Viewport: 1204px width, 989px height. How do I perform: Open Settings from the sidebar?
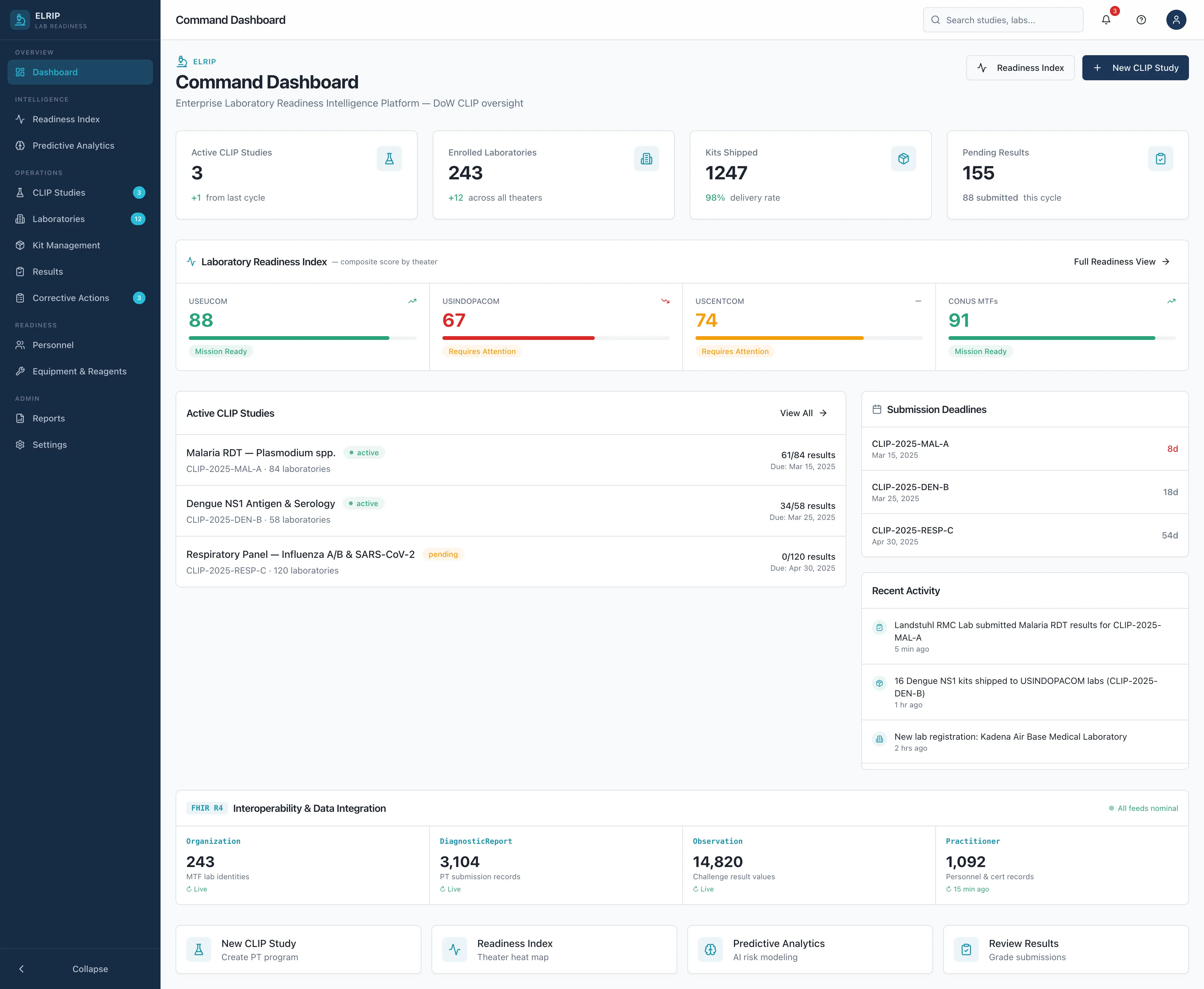(50, 444)
